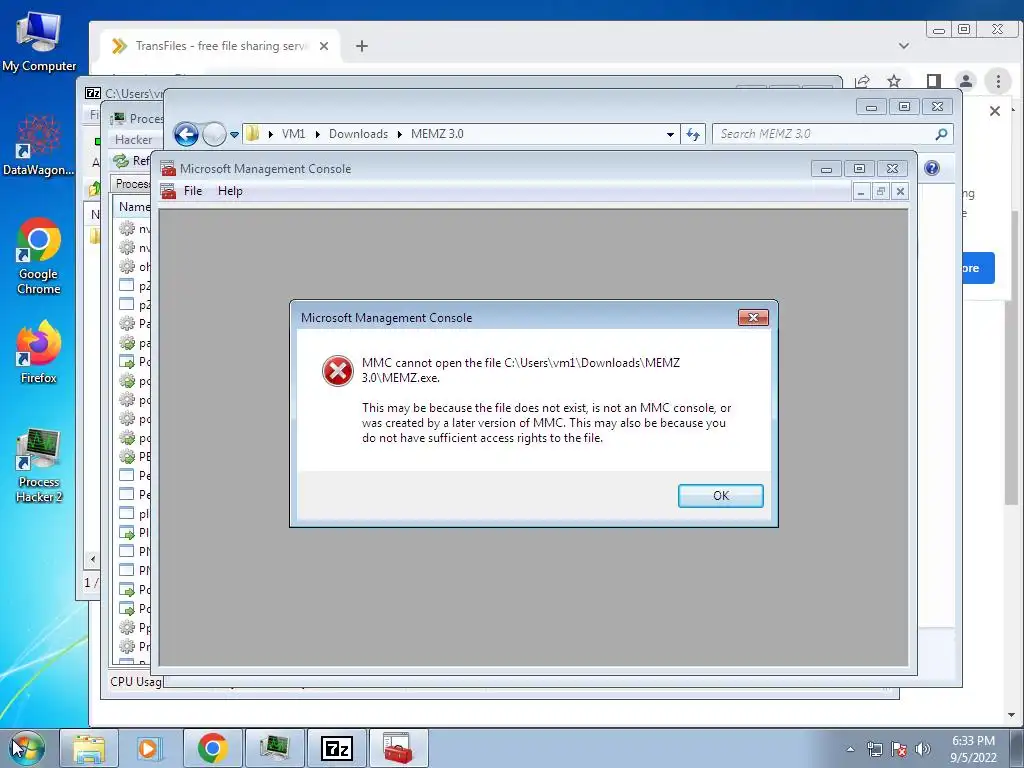Image resolution: width=1024 pixels, height=768 pixels.
Task: Show hidden system tray icons
Action: click(x=850, y=749)
